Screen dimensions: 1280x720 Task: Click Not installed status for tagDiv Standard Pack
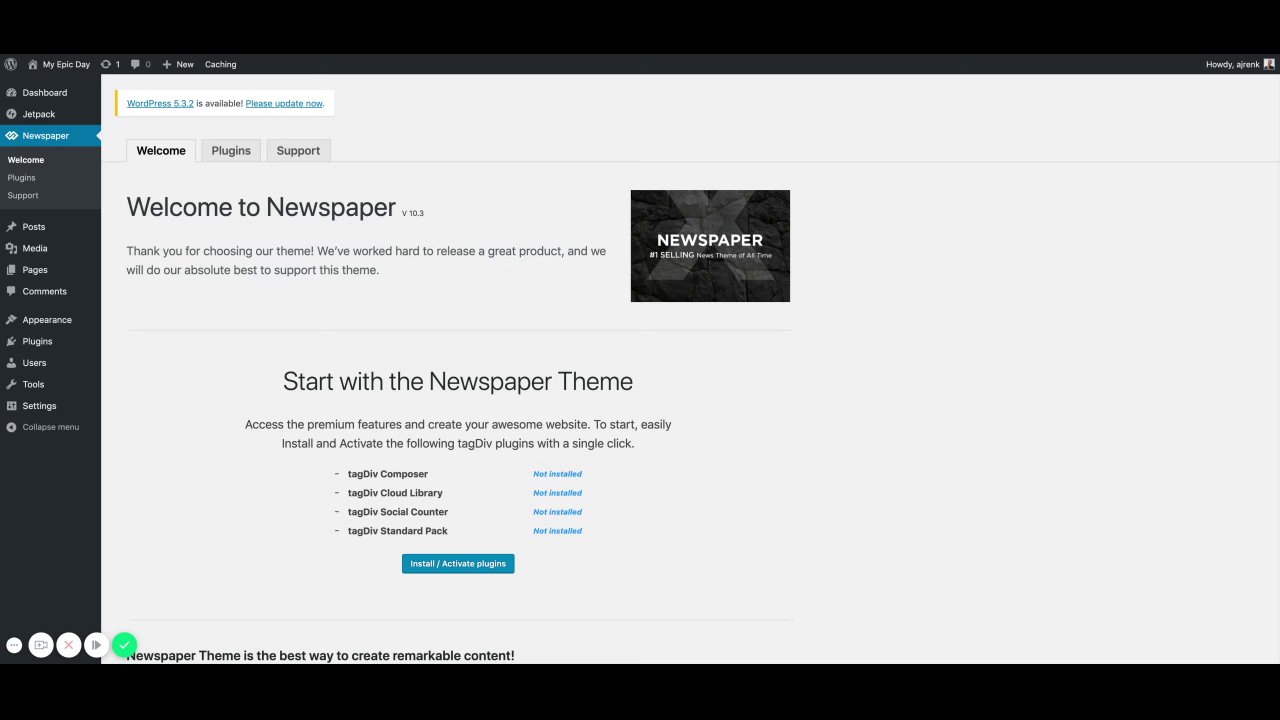(557, 531)
